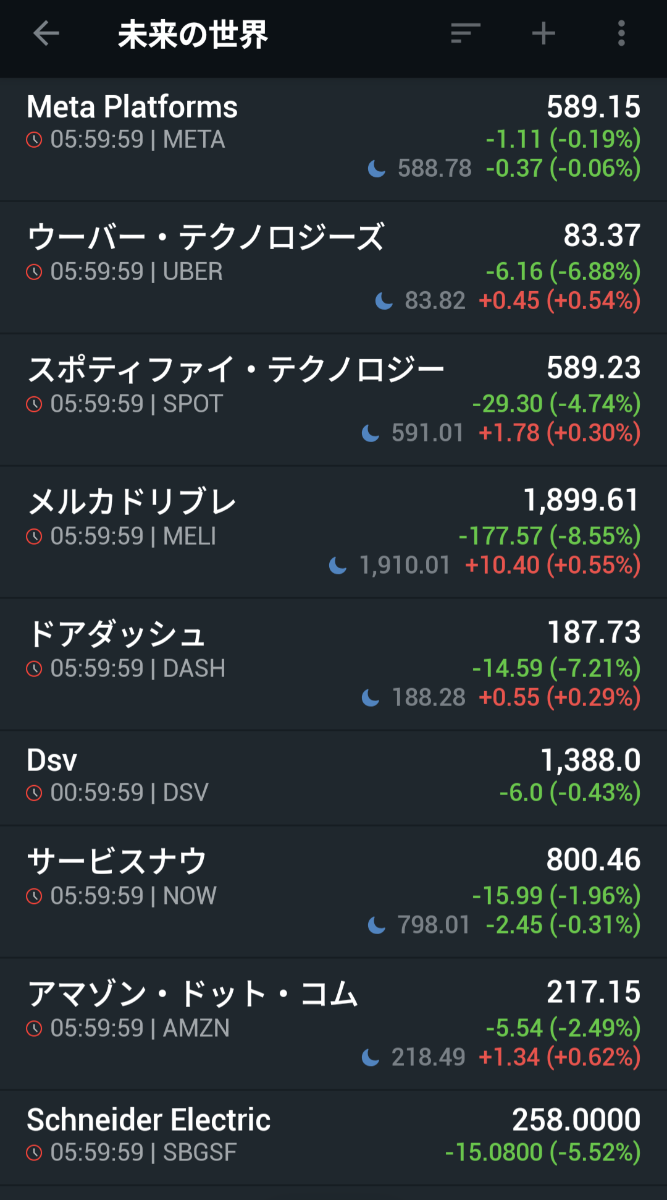Tap the 未来の世界 watchlist title
The height and width of the screenshot is (1200, 667).
click(x=193, y=35)
